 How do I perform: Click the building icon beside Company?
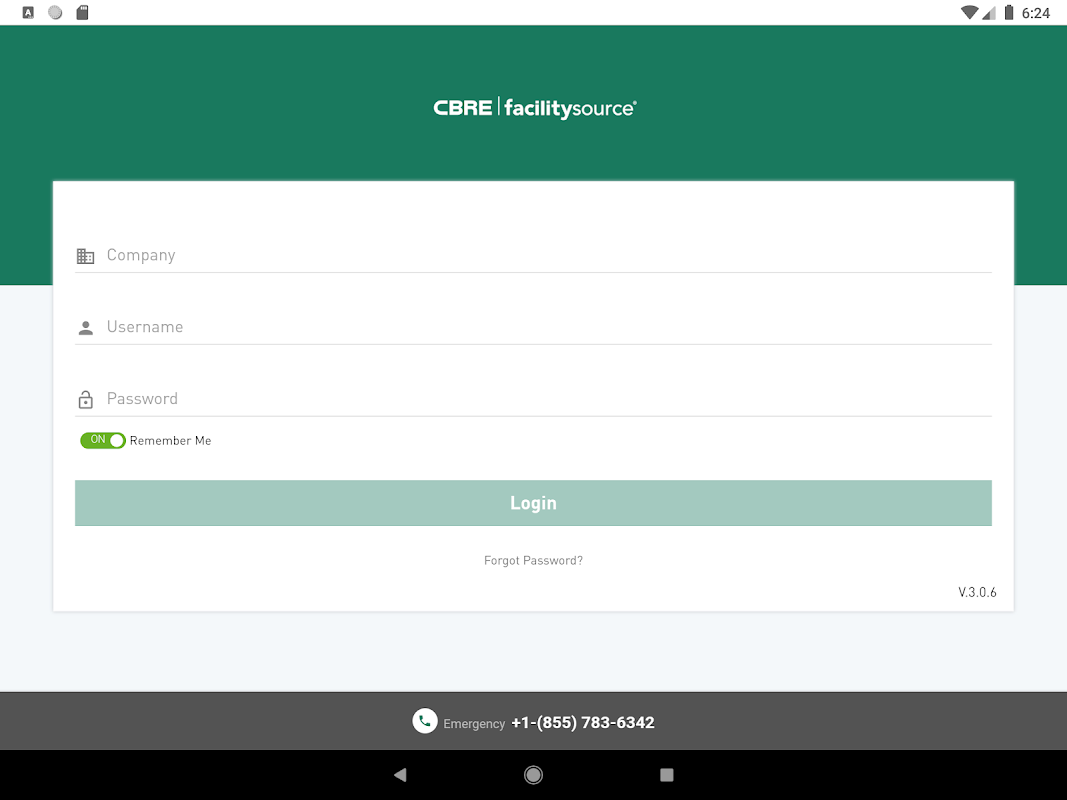85,256
